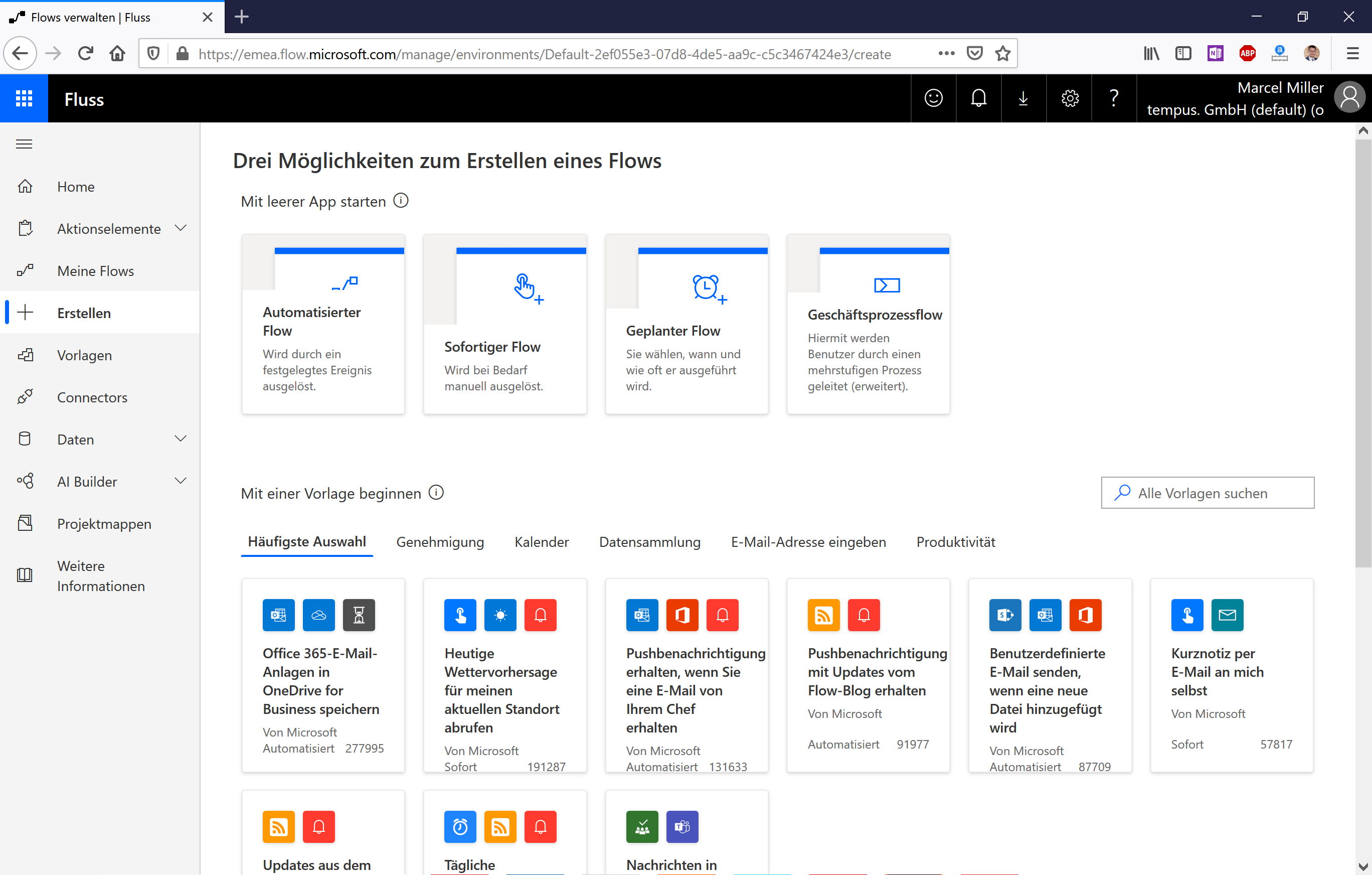Switch to the Produktivität tab

coord(955,542)
